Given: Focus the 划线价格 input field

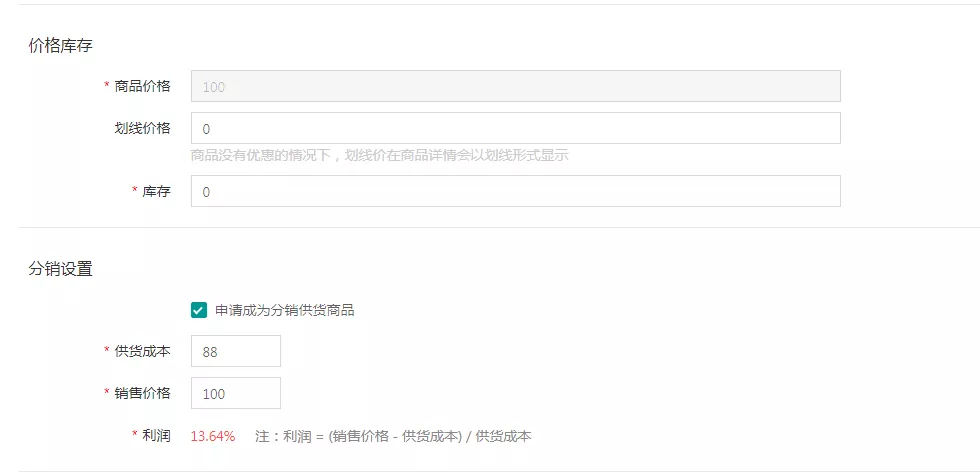Looking at the screenshot, I should point(515,129).
